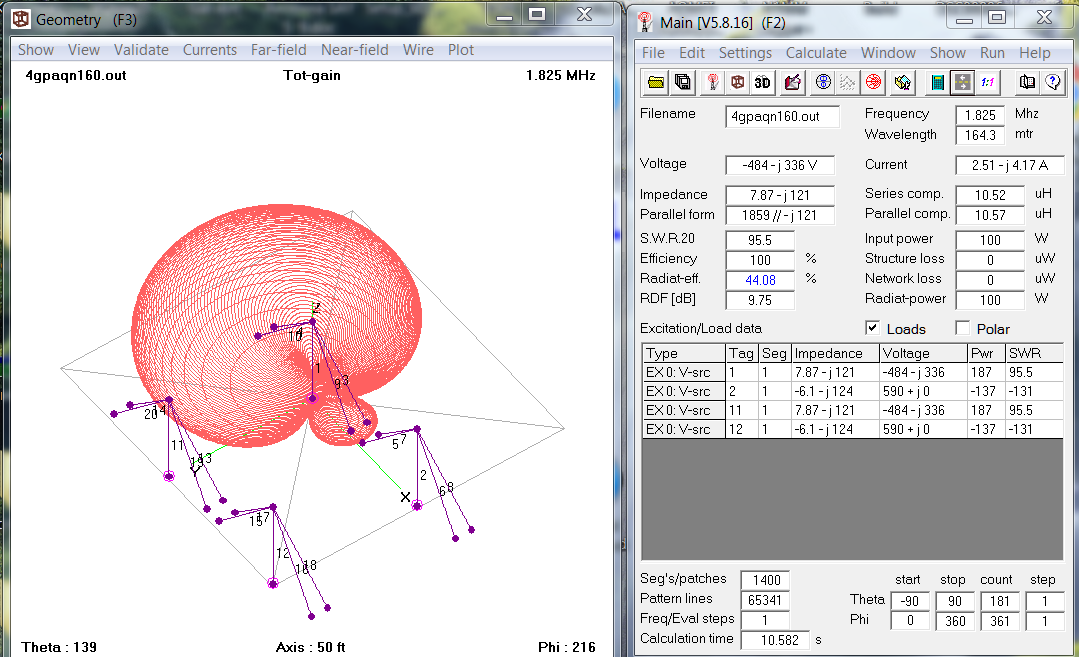Open the Window menu
1079x657 pixels.
[888, 53]
